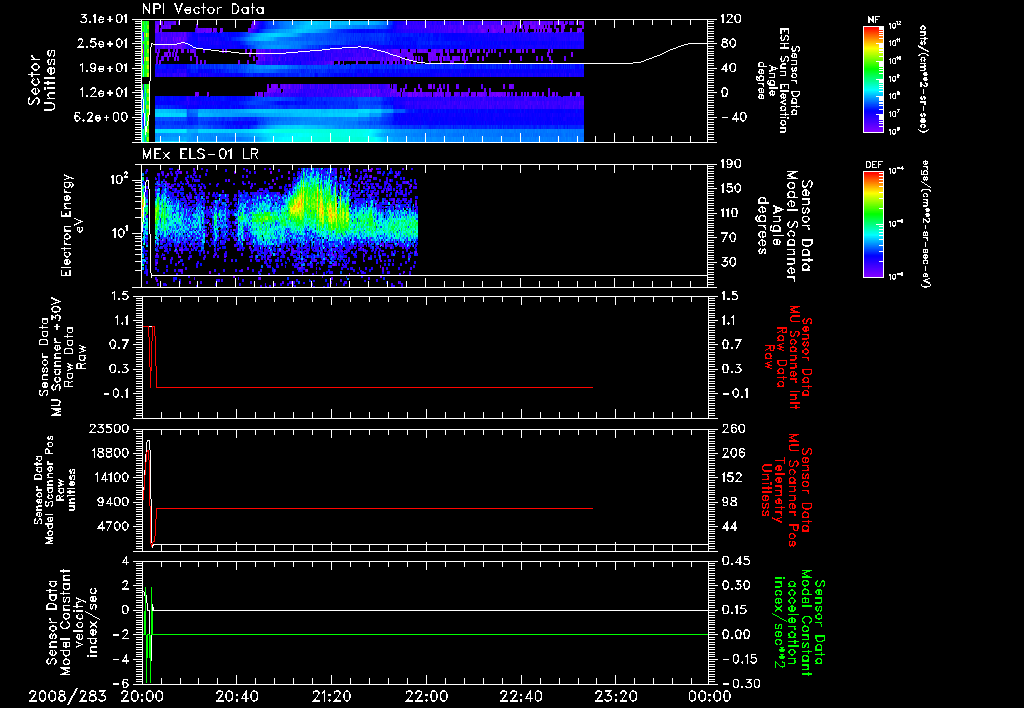Click the NF label above the color bar
The height and width of the screenshot is (708, 1024).
[x=874, y=20]
